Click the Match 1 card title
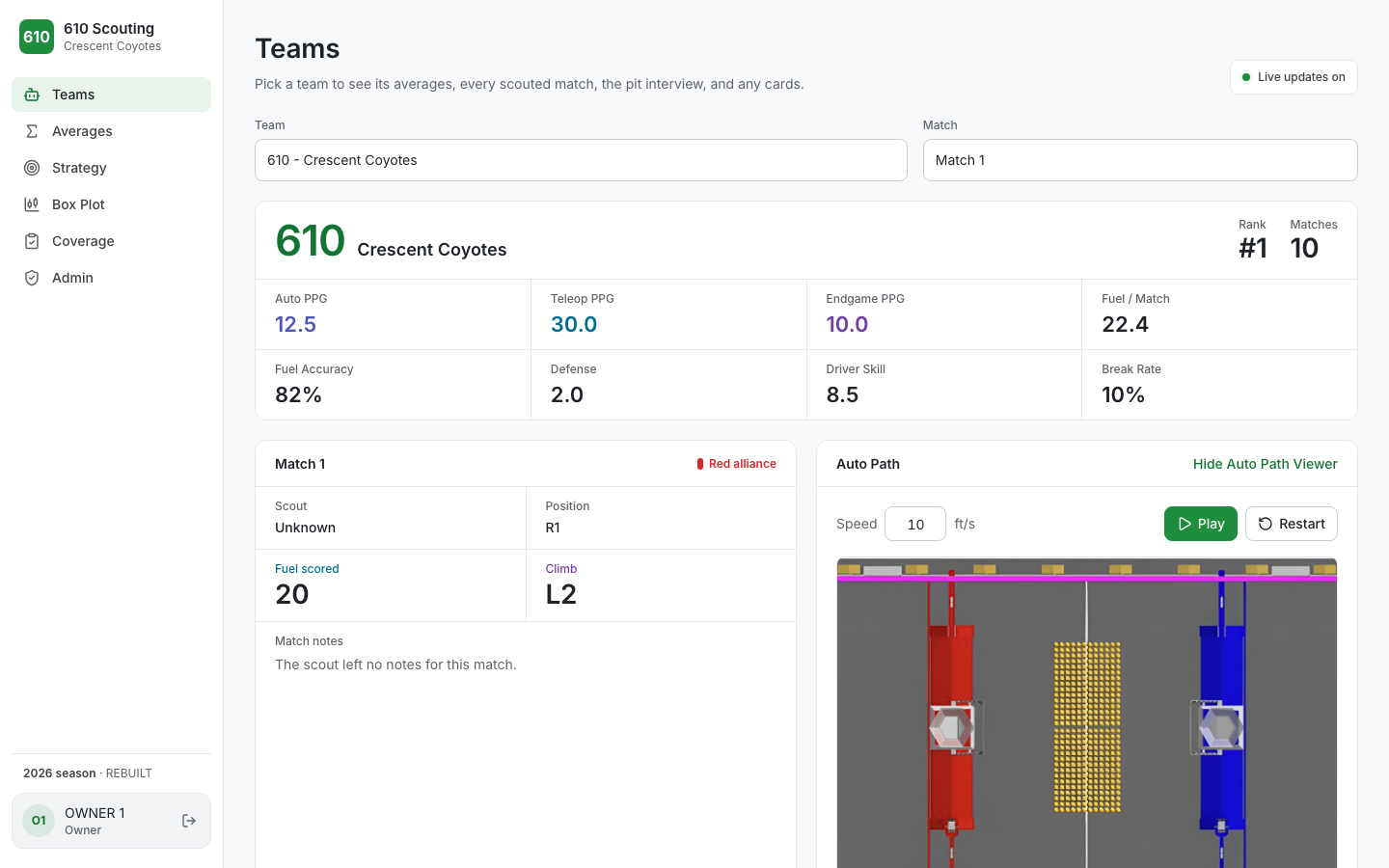Screen dimensions: 1389x868 [300, 464]
